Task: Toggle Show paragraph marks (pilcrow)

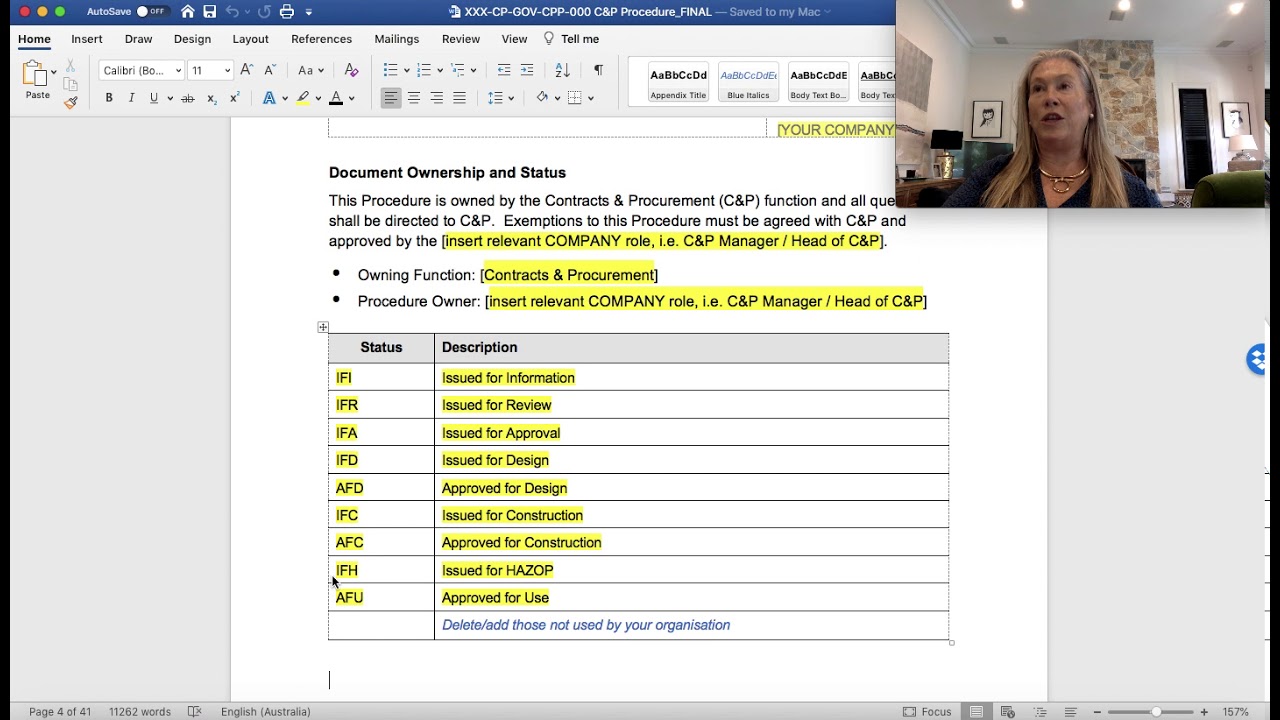Action: (598, 70)
